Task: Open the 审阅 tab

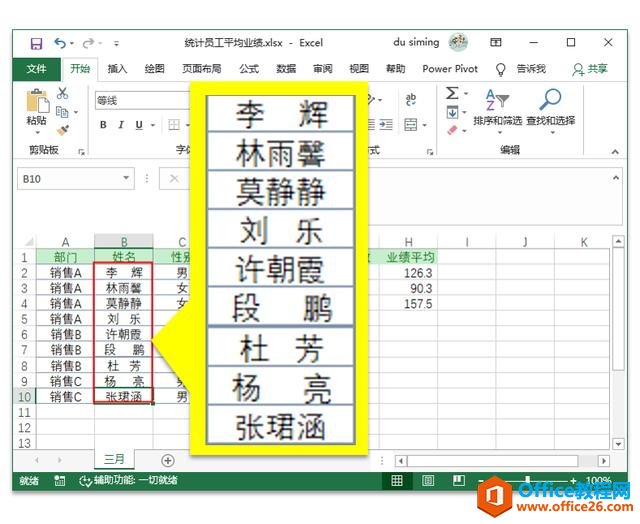Action: [322, 69]
